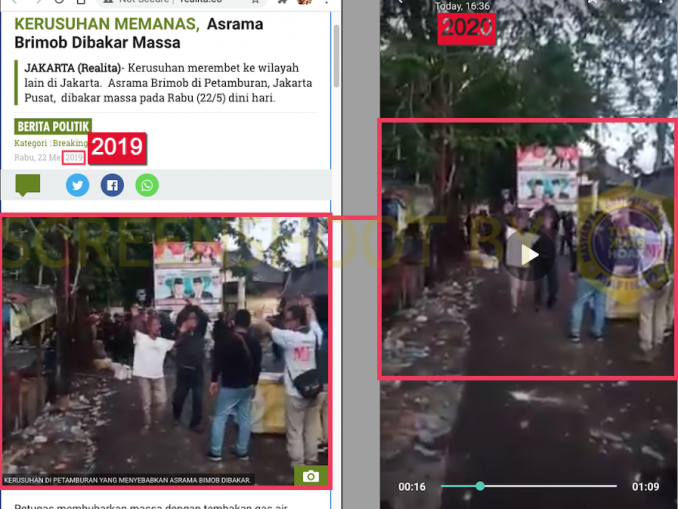Click the elapsed time 00:16
The image size is (678, 509).
coord(412,487)
